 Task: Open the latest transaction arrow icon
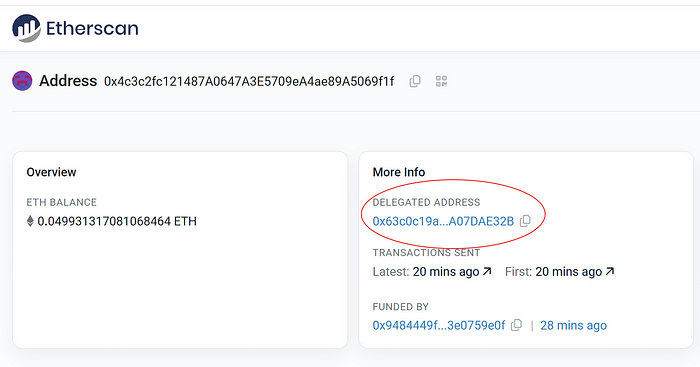point(487,271)
